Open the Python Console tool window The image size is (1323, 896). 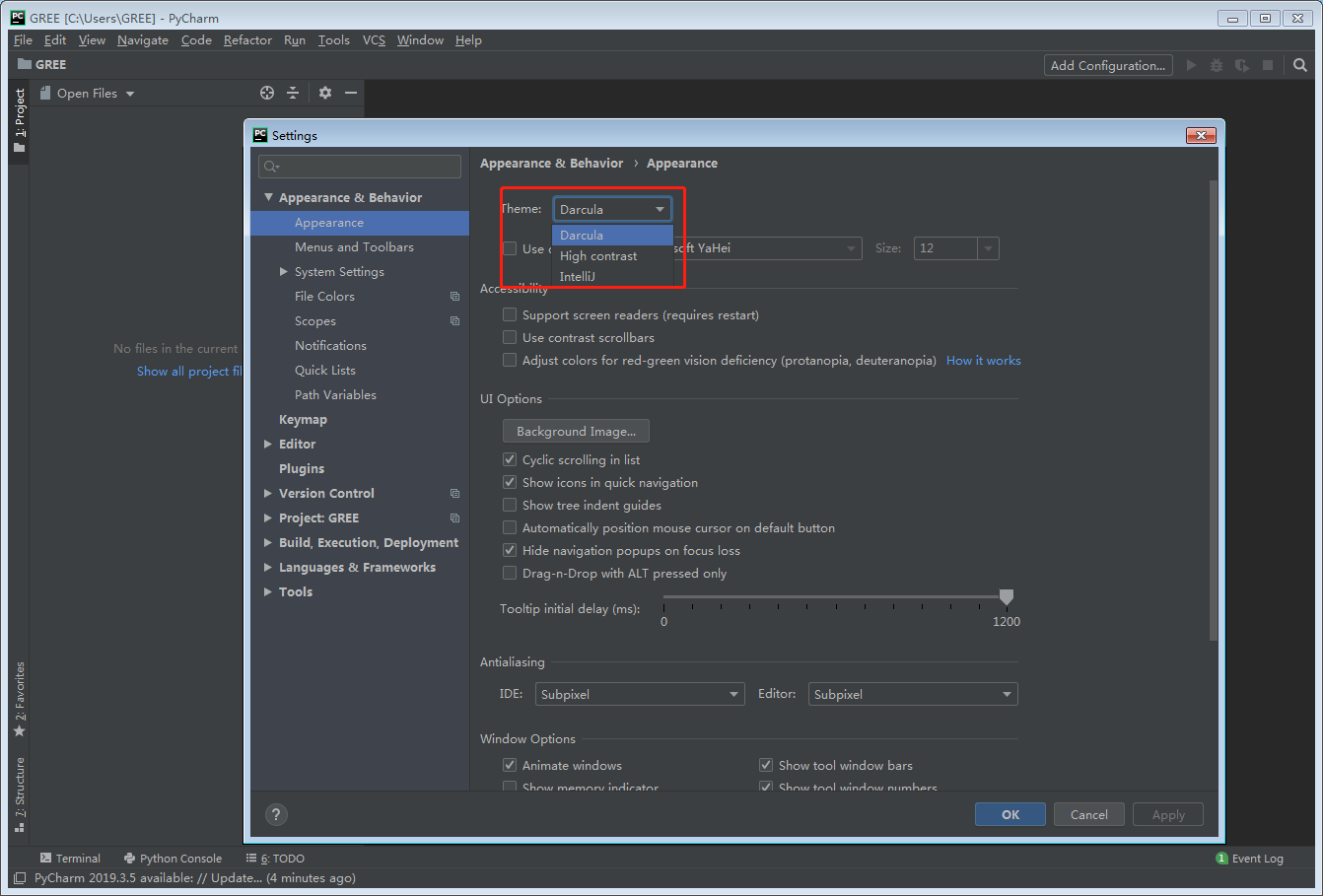(173, 859)
